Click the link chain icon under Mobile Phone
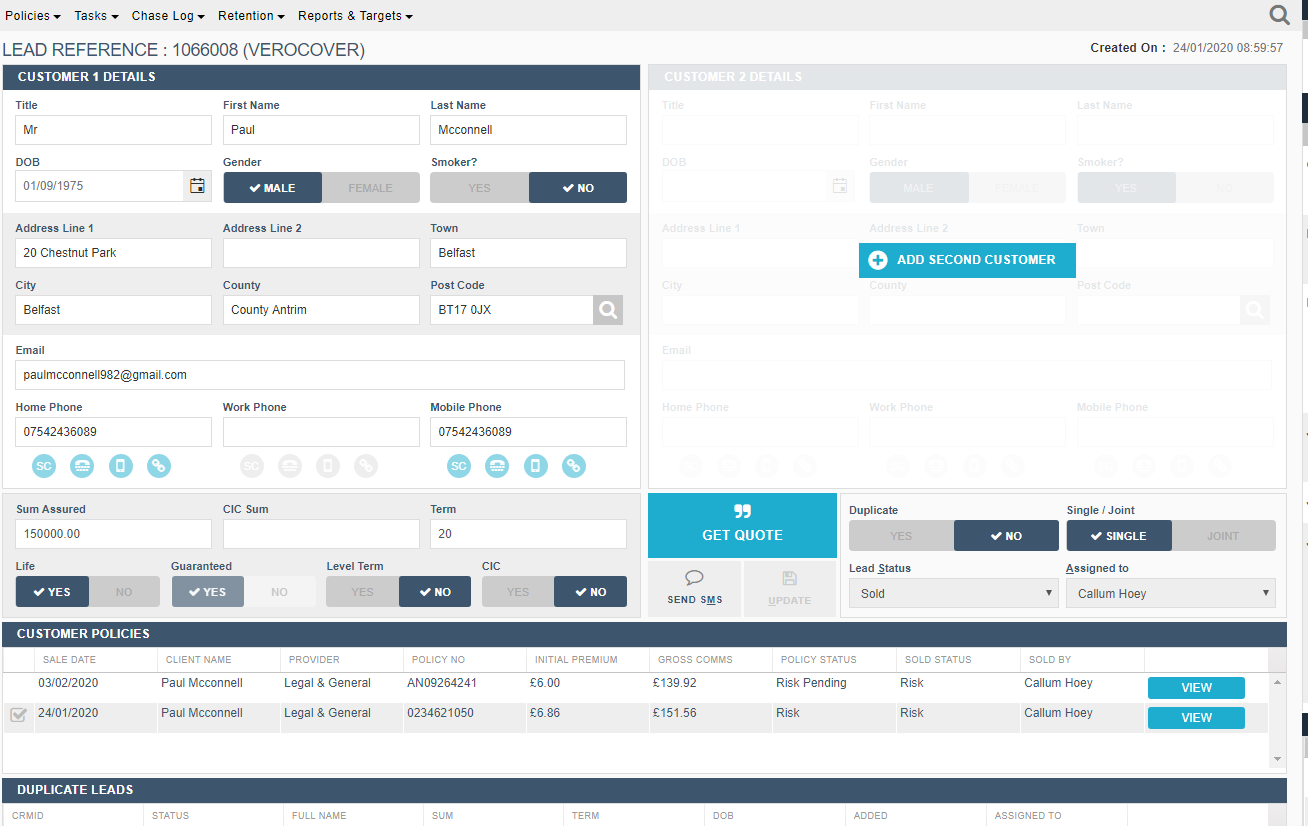This screenshot has width=1308, height=826. click(x=573, y=466)
